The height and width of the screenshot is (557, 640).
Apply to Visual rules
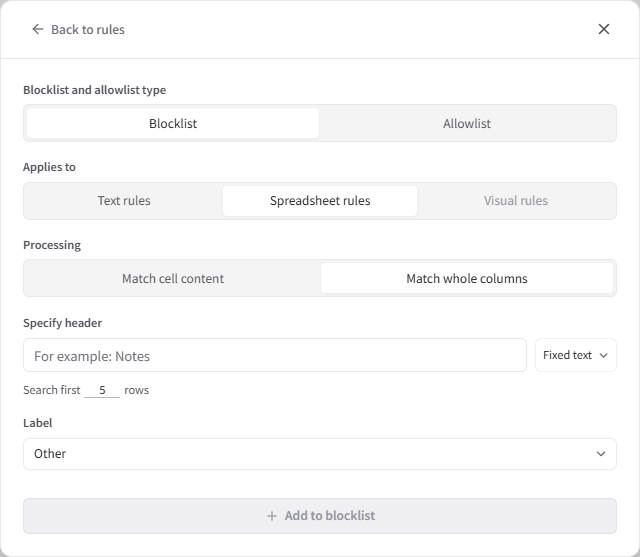(x=516, y=201)
